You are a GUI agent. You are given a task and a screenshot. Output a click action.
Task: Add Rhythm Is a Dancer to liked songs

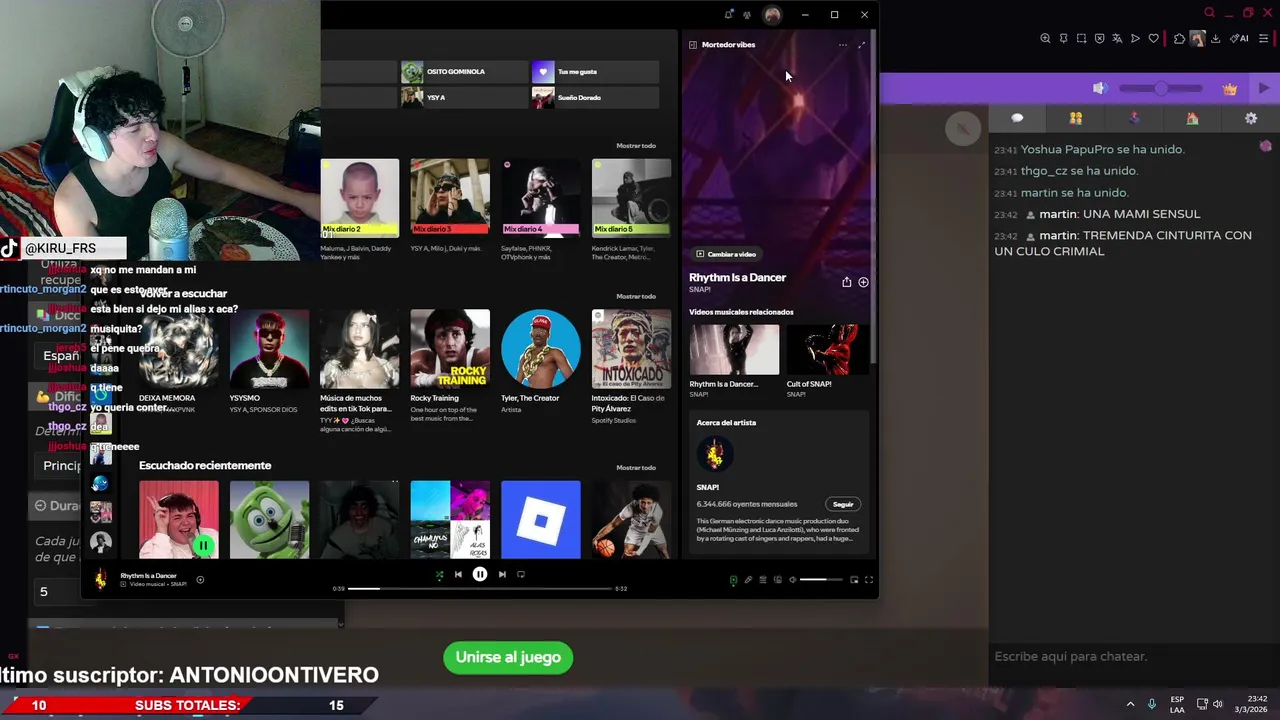[863, 282]
